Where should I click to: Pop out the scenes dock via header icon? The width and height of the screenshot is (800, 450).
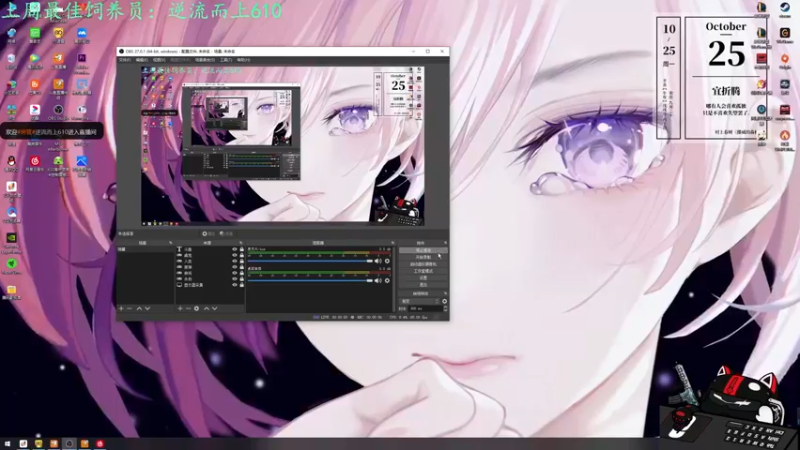coord(170,243)
